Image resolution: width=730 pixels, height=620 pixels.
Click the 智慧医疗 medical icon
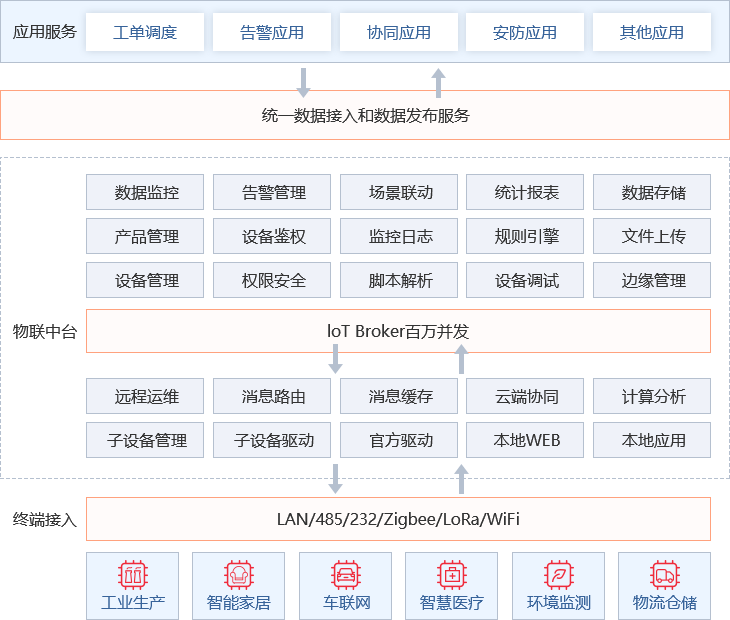[x=451, y=574]
